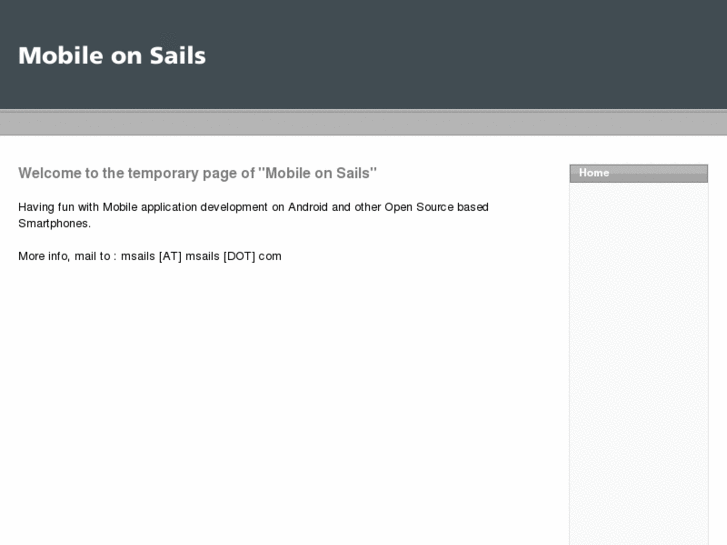The width and height of the screenshot is (727, 545).
Task: Click the word "Welcome" in the heading
Action: (49, 173)
